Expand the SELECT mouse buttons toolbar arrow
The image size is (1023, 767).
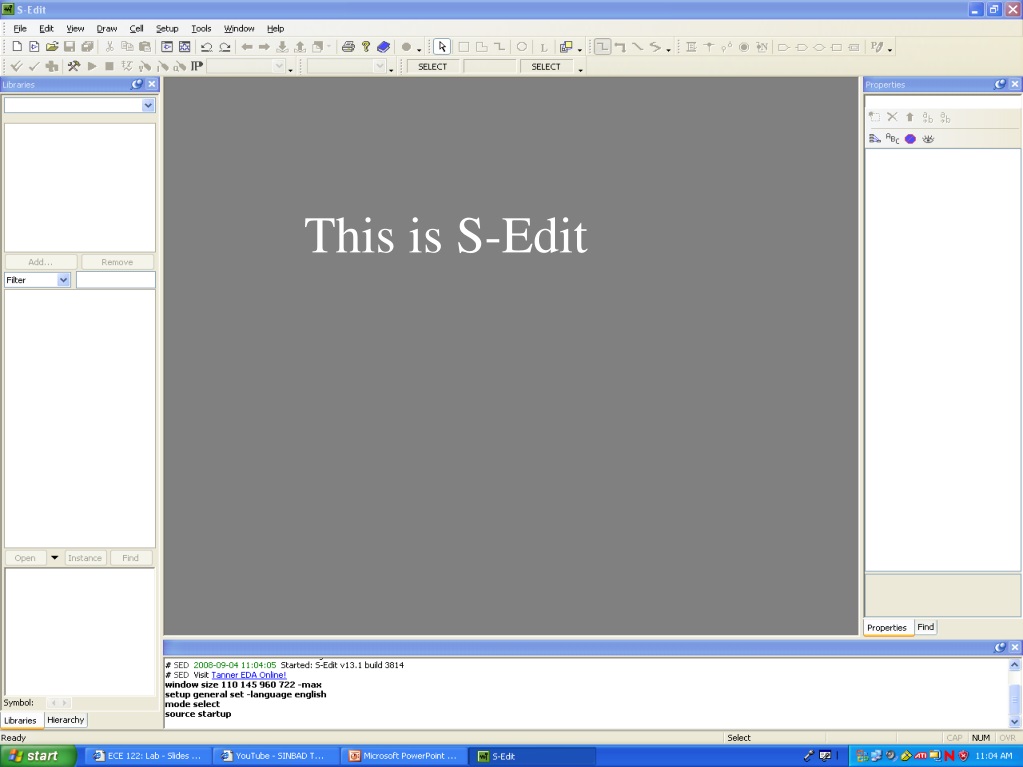581,68
